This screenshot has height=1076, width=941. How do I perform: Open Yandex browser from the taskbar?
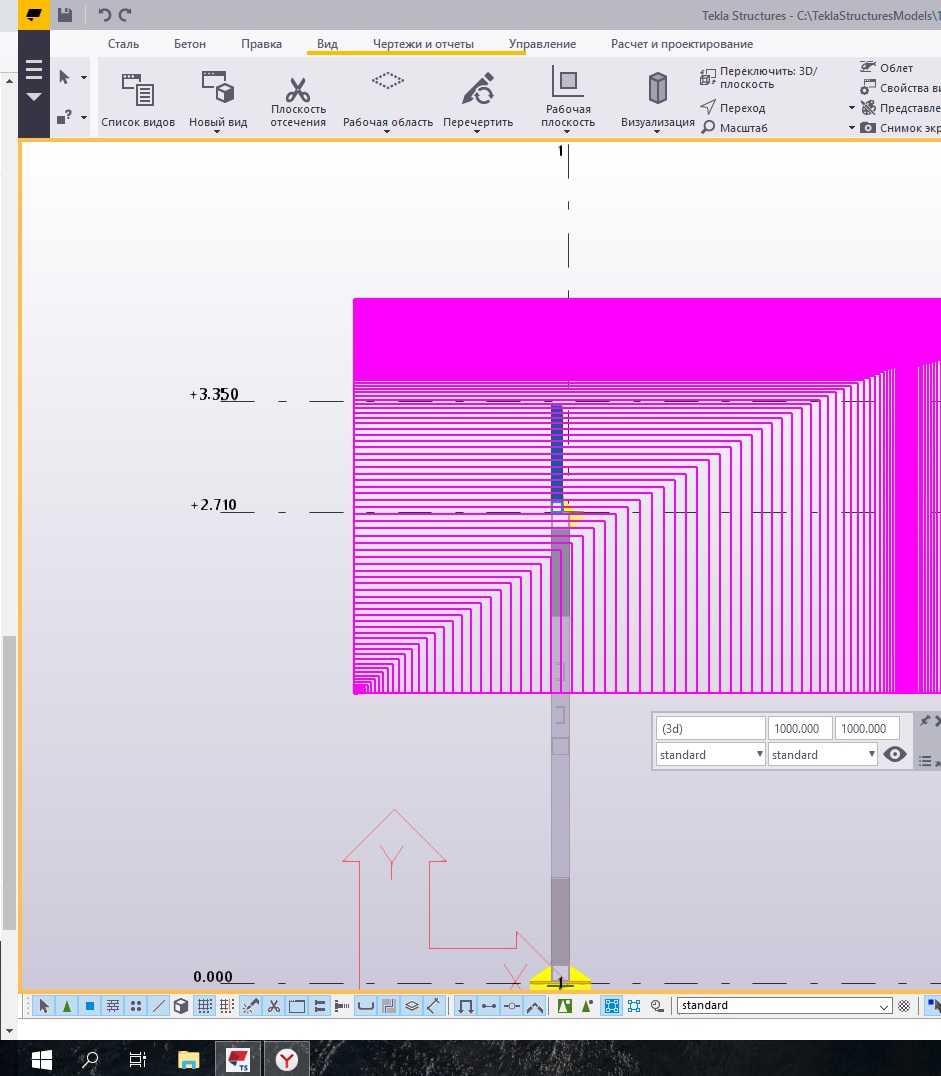point(287,1059)
